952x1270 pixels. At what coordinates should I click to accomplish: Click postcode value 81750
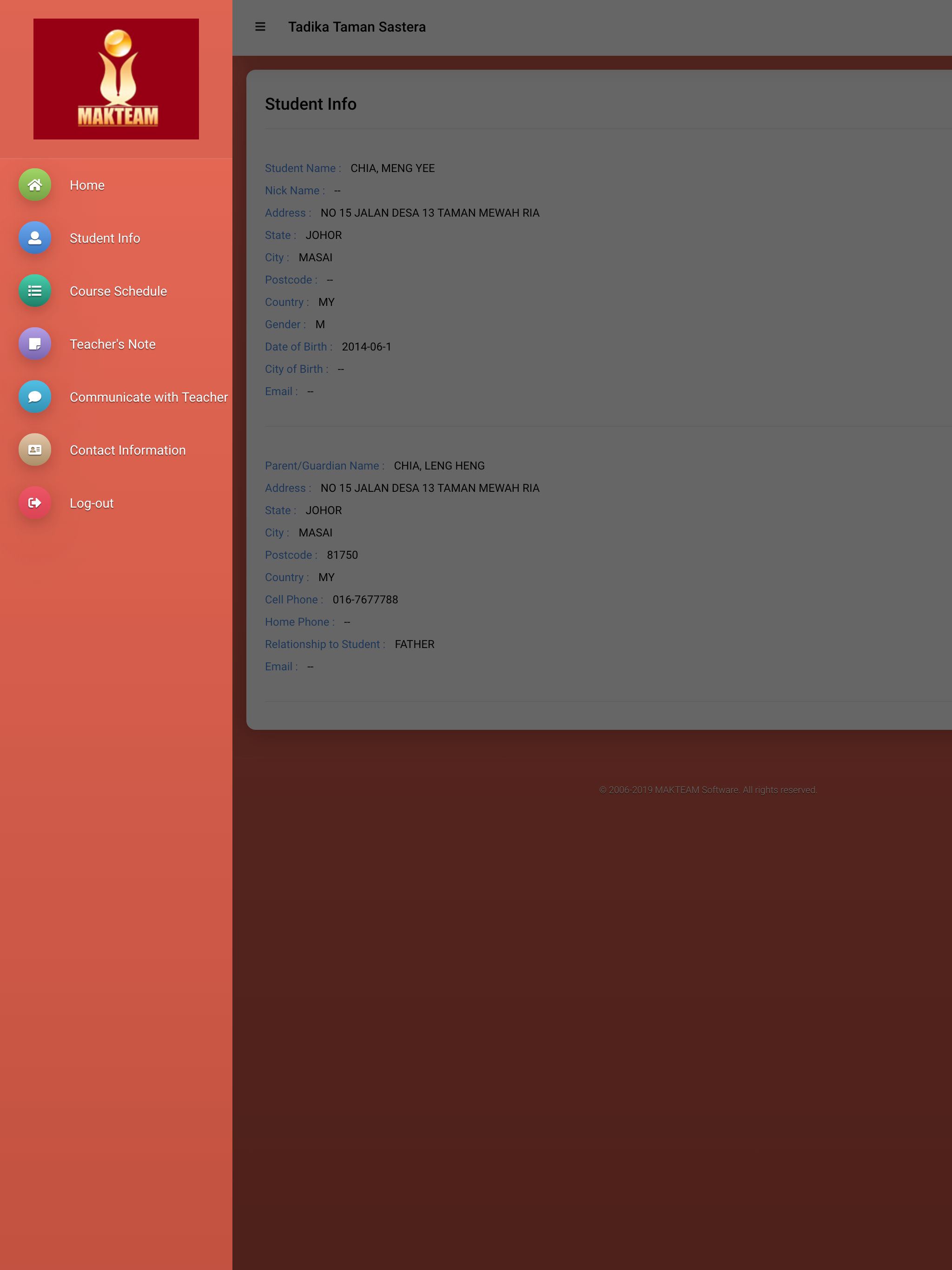[x=342, y=555]
